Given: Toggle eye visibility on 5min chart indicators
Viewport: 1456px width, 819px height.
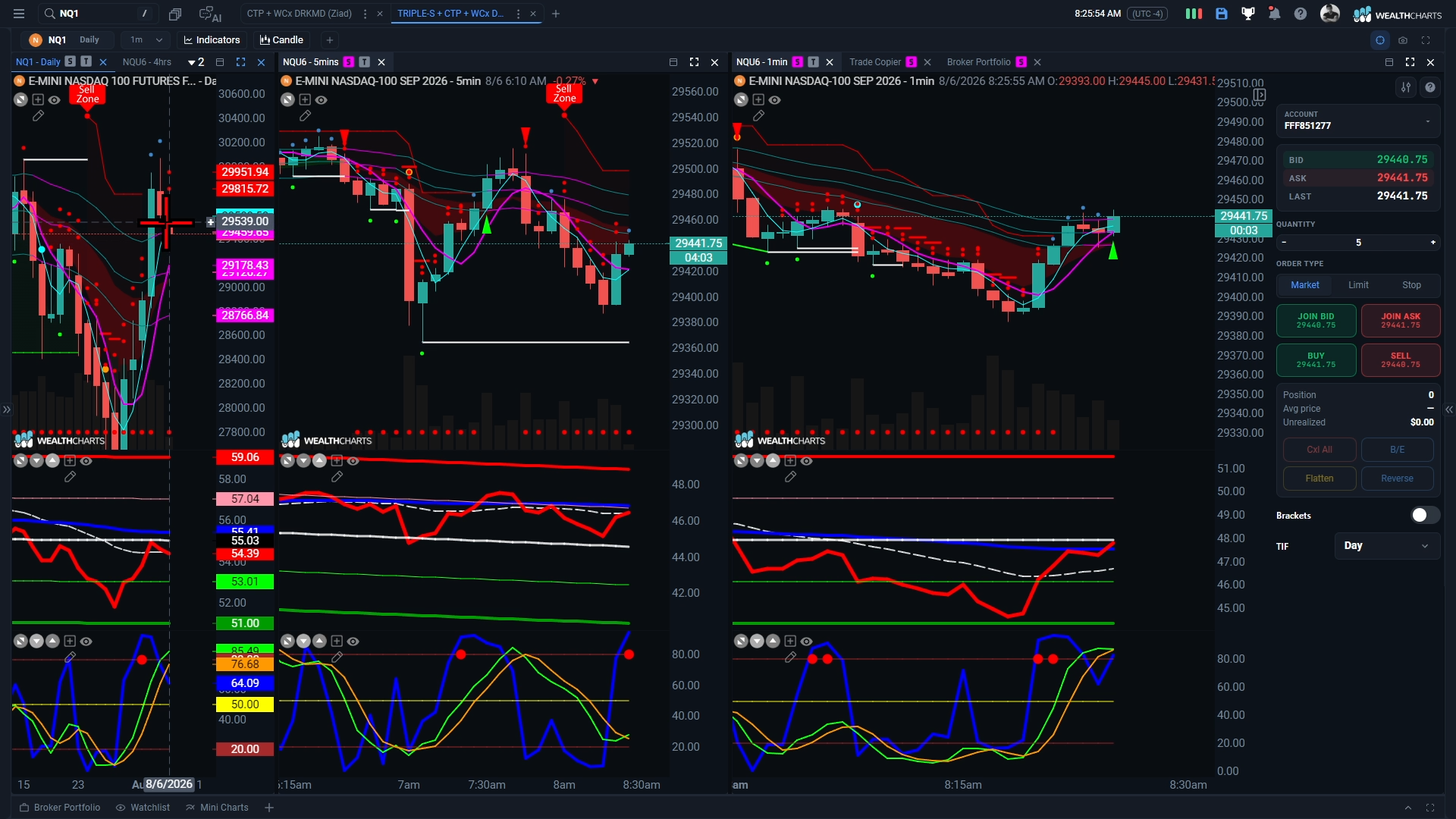Looking at the screenshot, I should pyautogui.click(x=322, y=100).
